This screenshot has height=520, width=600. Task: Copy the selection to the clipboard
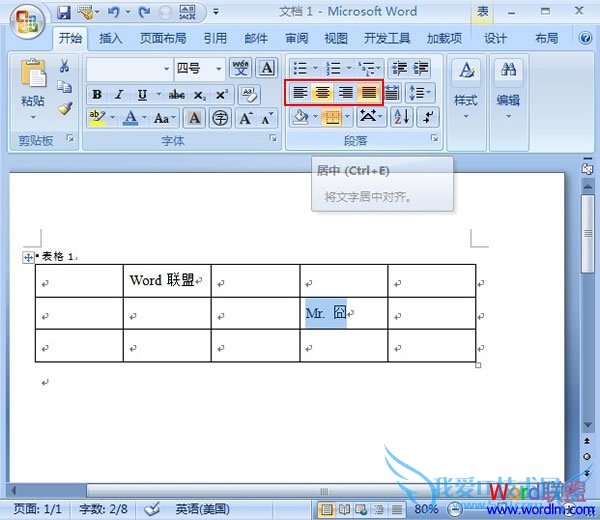coord(65,87)
